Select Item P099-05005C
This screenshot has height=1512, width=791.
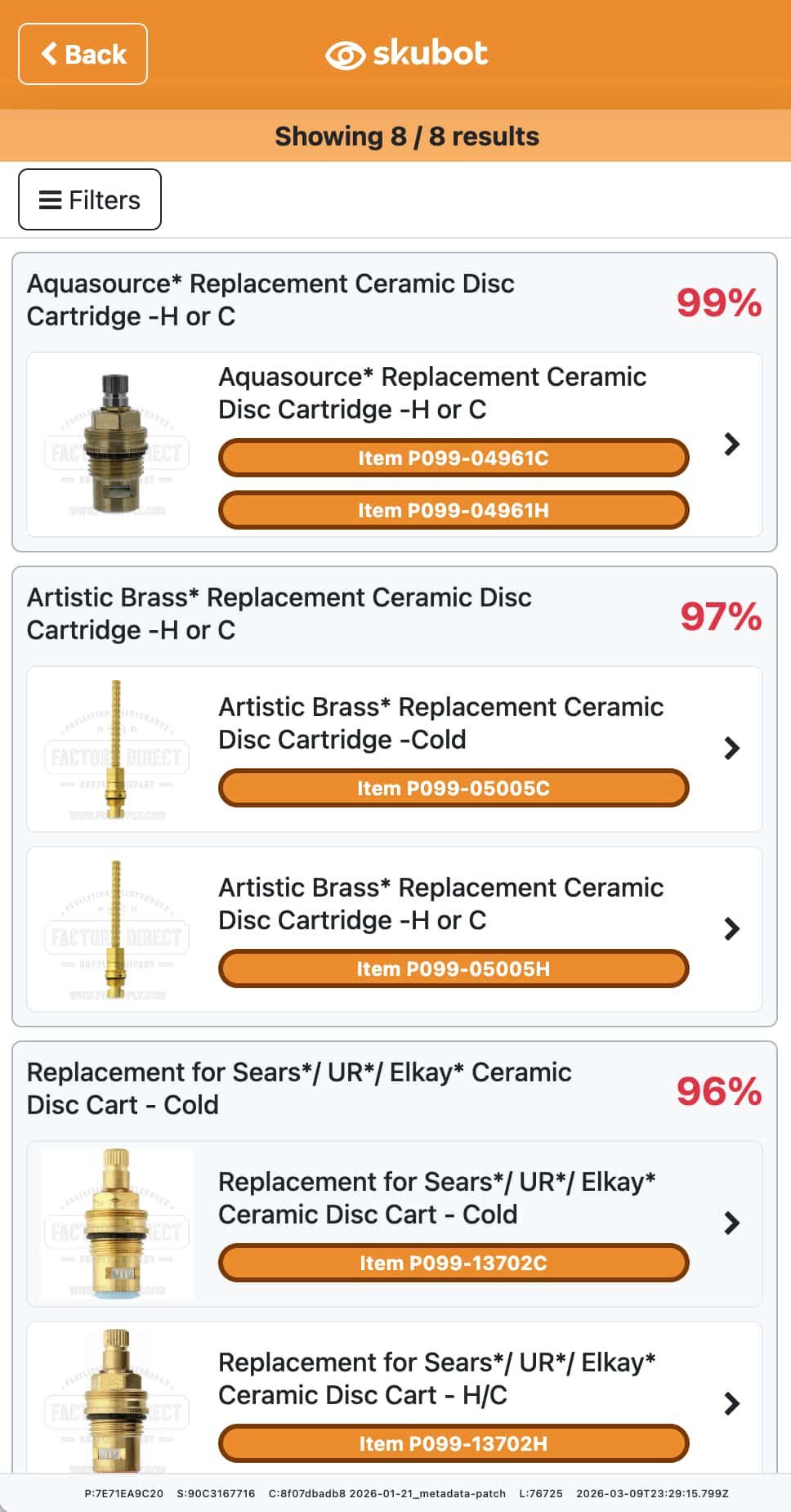pos(454,788)
